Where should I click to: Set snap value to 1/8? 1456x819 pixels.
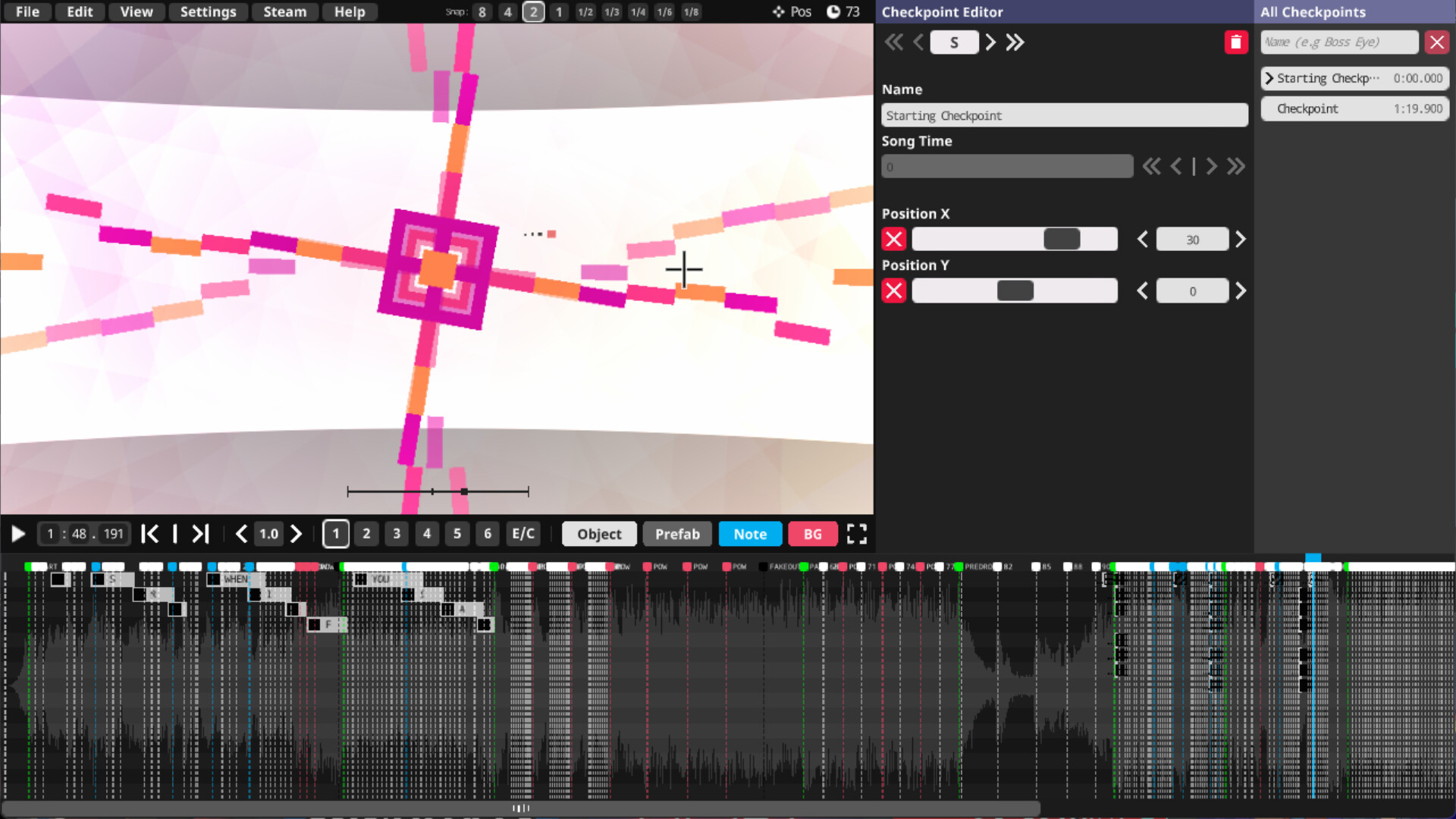click(692, 12)
